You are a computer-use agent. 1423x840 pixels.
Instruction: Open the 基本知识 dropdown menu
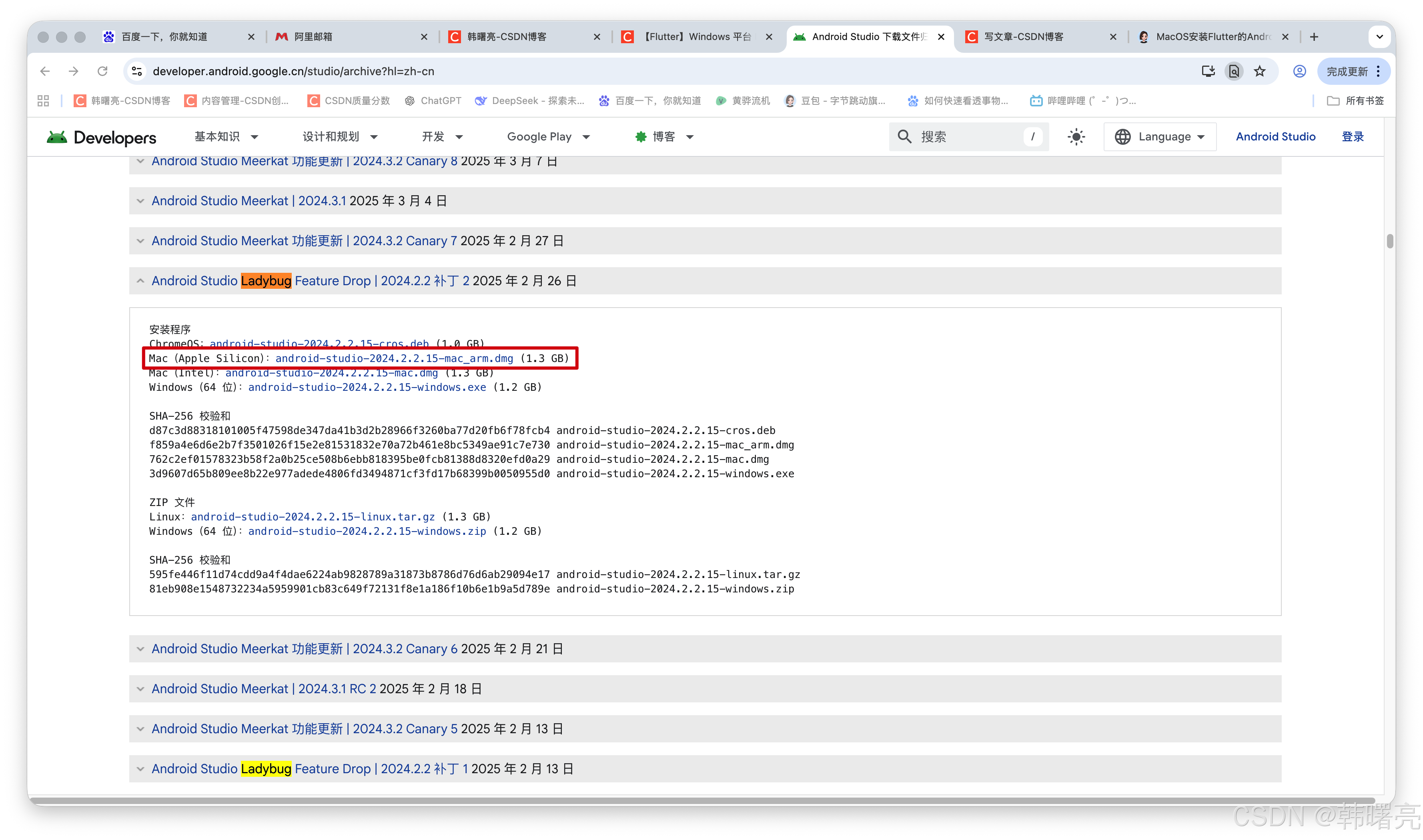pos(226,137)
